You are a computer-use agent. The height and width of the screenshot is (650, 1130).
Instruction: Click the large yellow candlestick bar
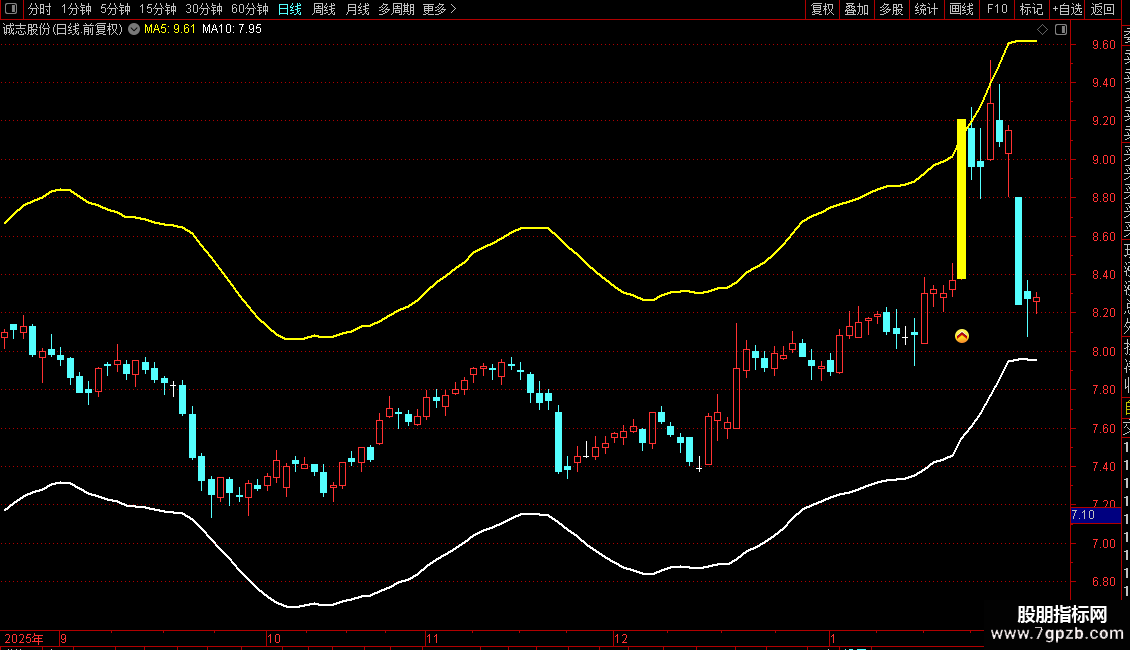coord(961,199)
